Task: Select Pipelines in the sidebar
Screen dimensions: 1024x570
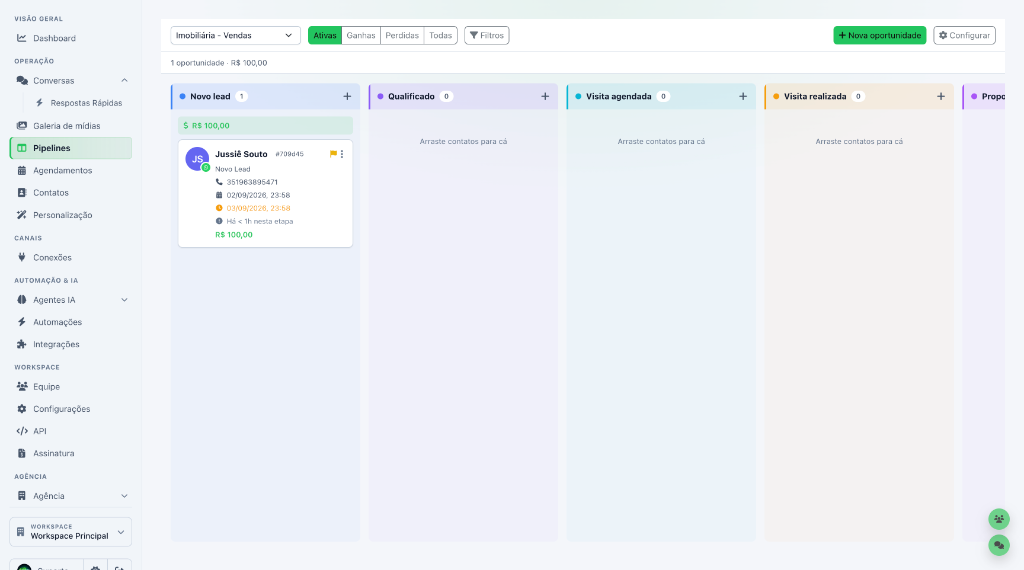Action: (71, 148)
